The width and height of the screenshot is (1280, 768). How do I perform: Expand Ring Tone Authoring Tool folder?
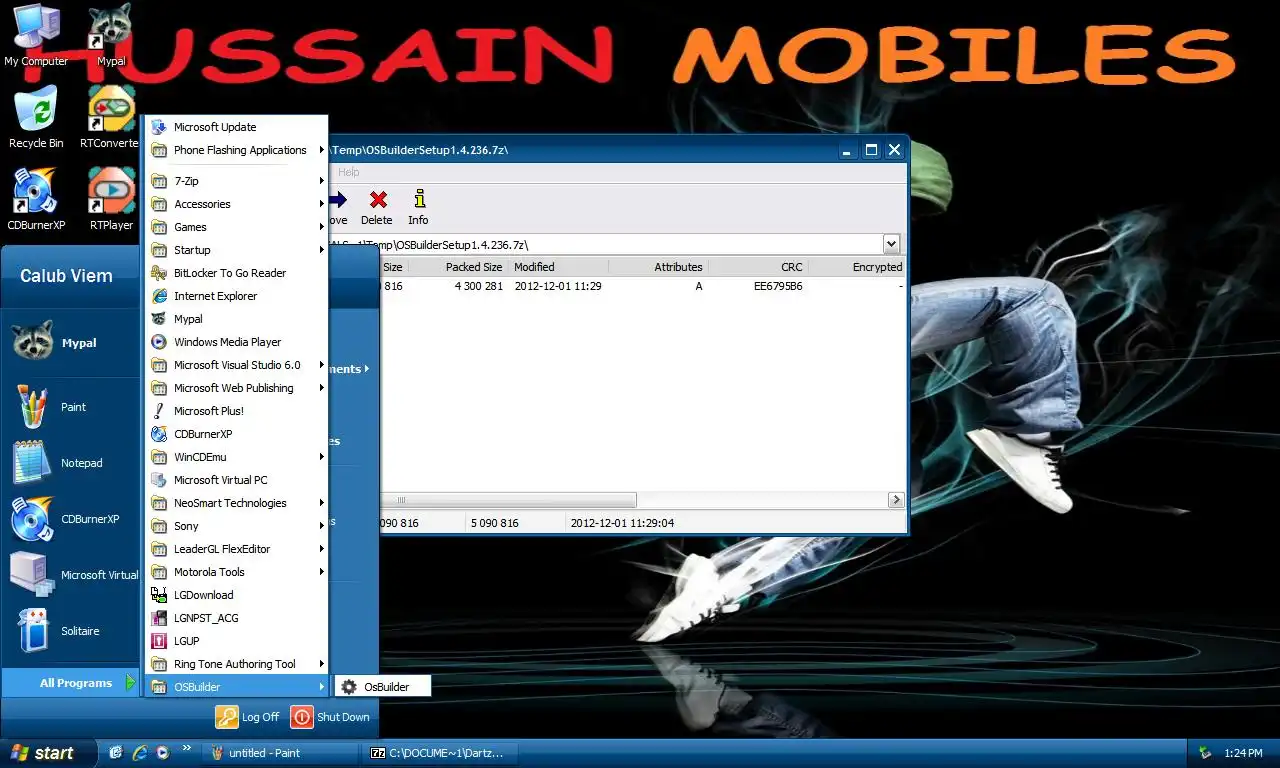(x=237, y=664)
